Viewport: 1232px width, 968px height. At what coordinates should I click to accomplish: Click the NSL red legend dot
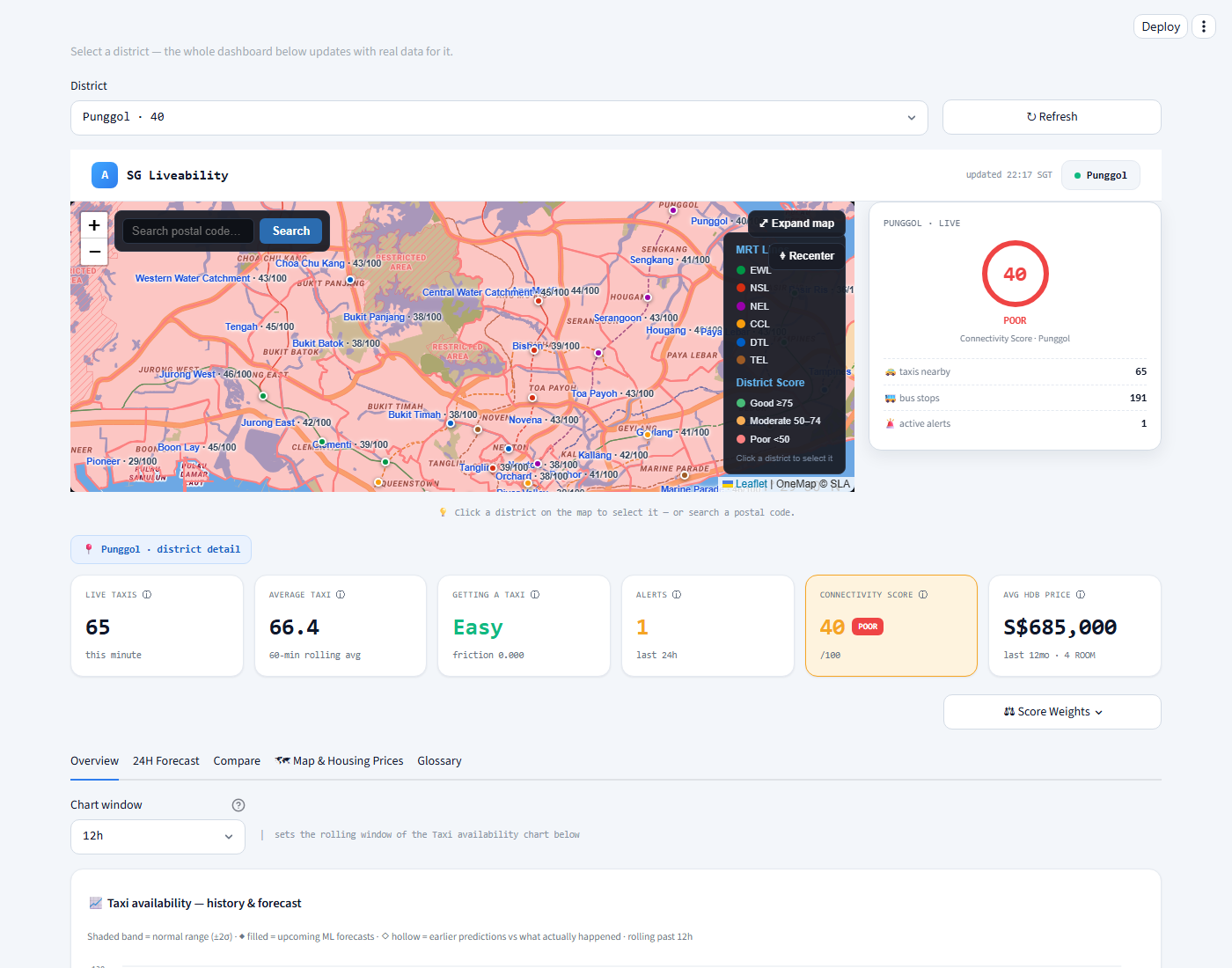click(x=741, y=288)
